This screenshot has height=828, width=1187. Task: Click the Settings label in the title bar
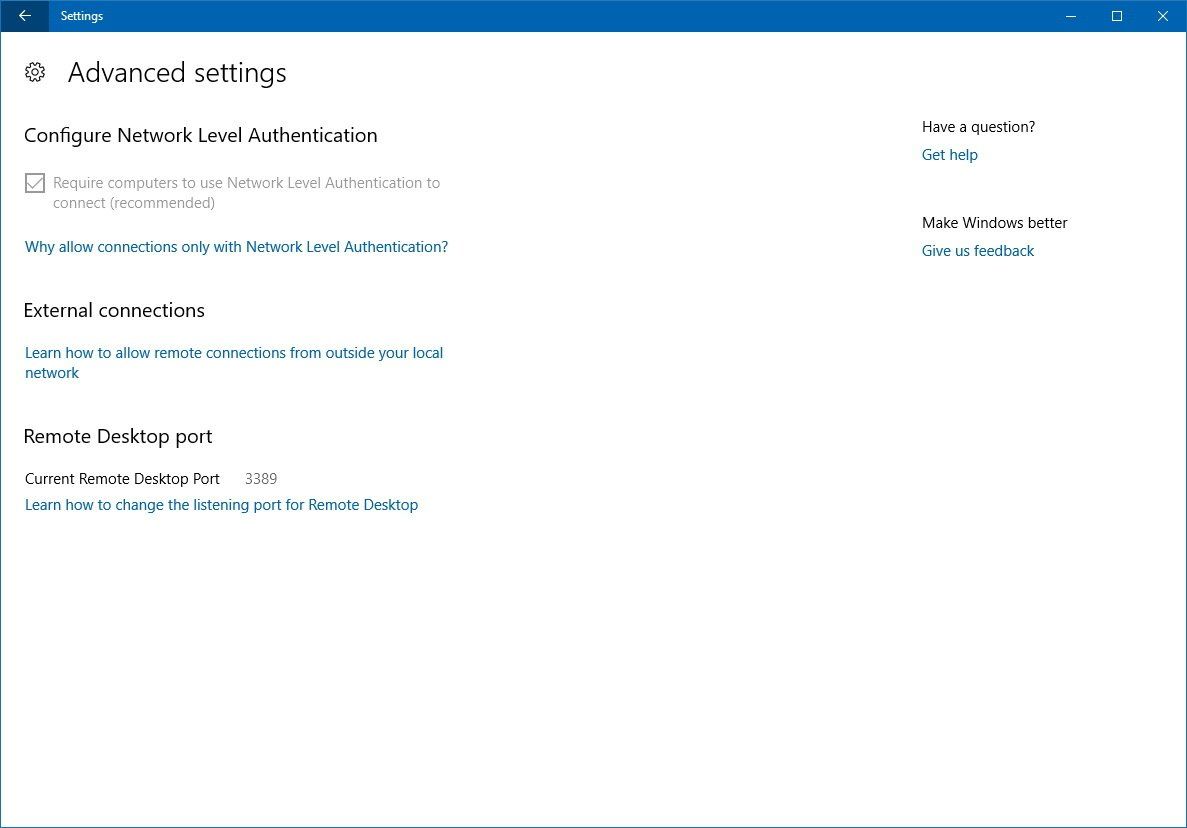(81, 16)
